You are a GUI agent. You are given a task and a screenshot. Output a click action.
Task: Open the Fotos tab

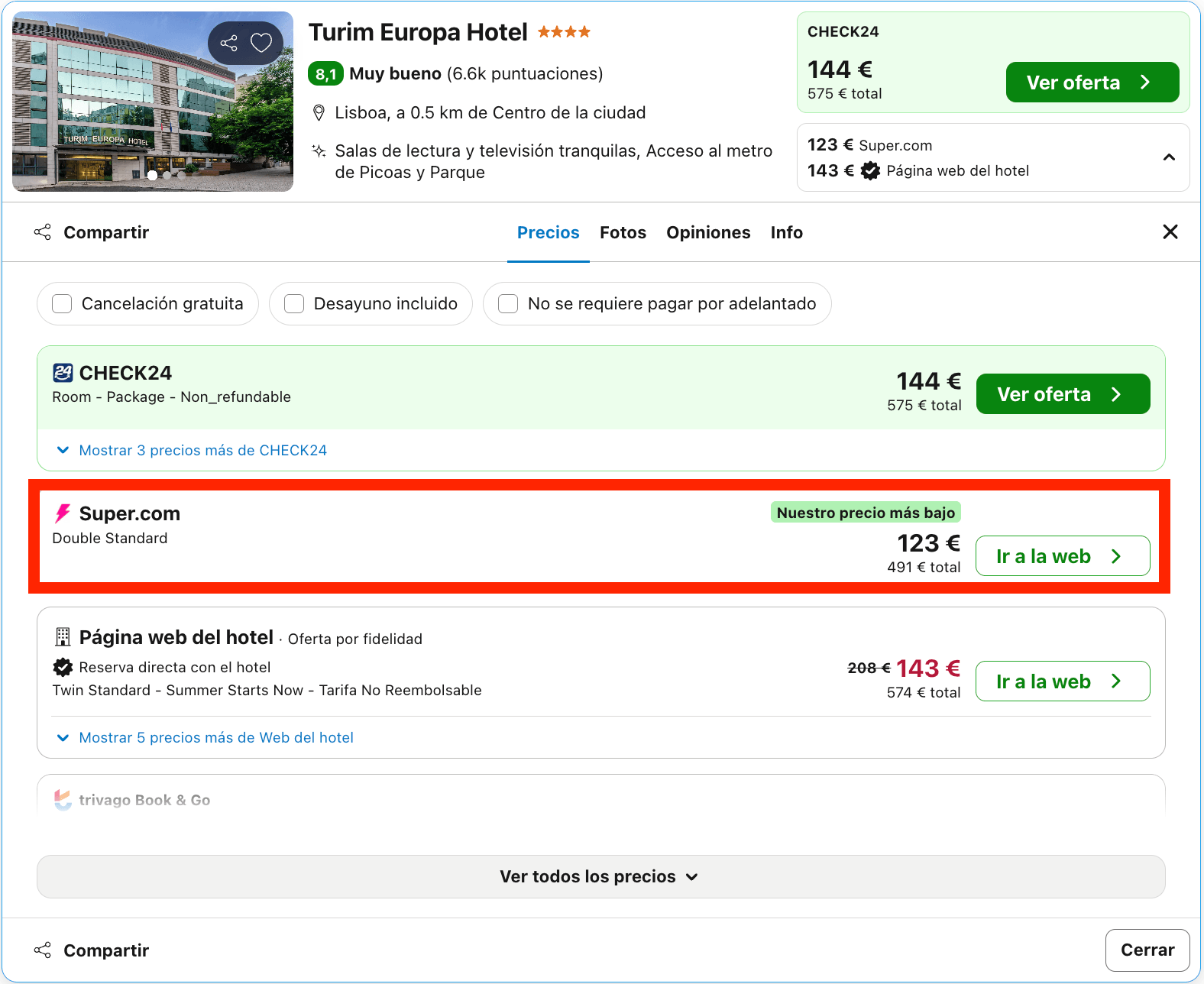coord(623,232)
